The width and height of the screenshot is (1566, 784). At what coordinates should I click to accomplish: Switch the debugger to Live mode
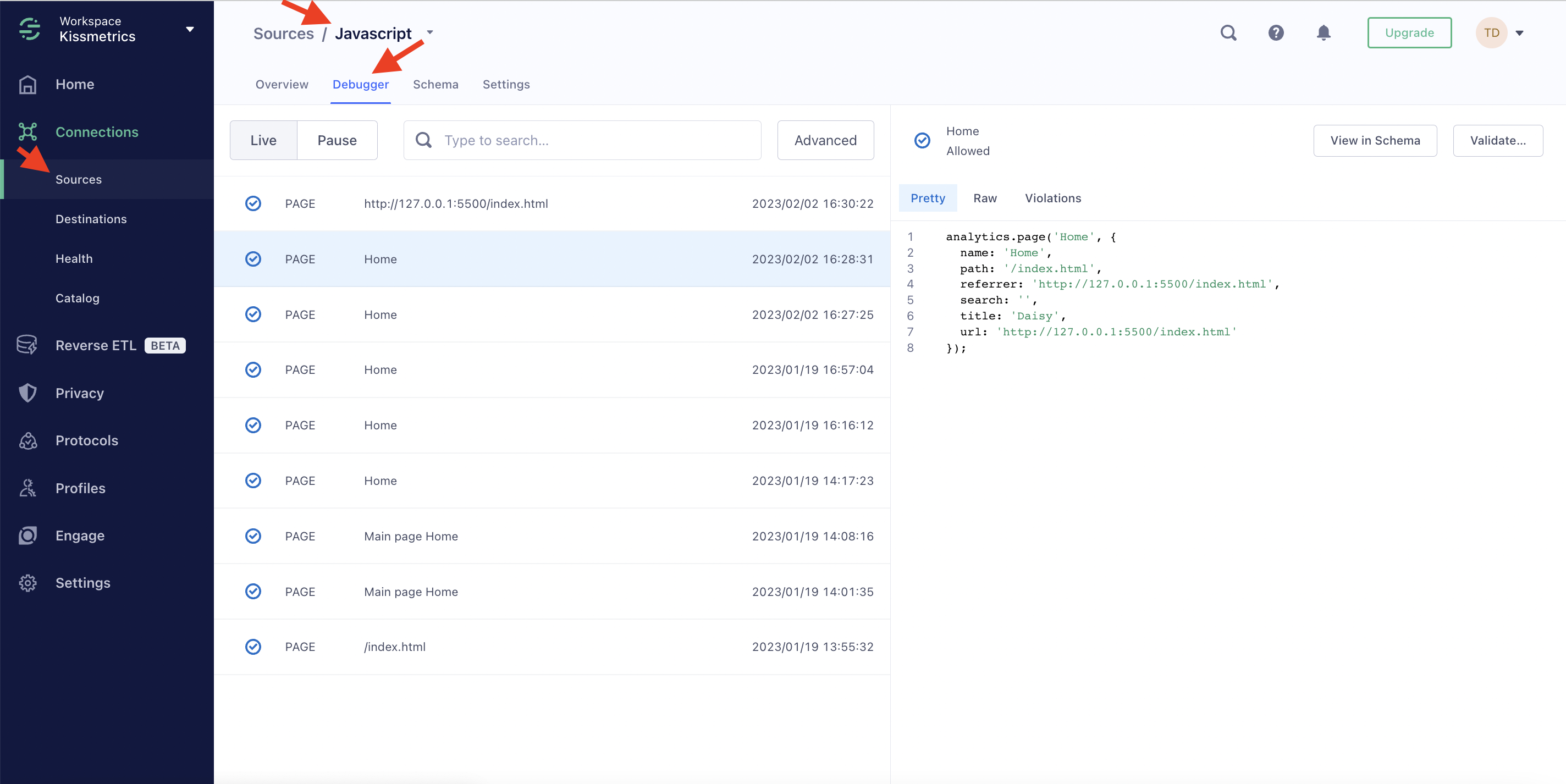[x=263, y=140]
